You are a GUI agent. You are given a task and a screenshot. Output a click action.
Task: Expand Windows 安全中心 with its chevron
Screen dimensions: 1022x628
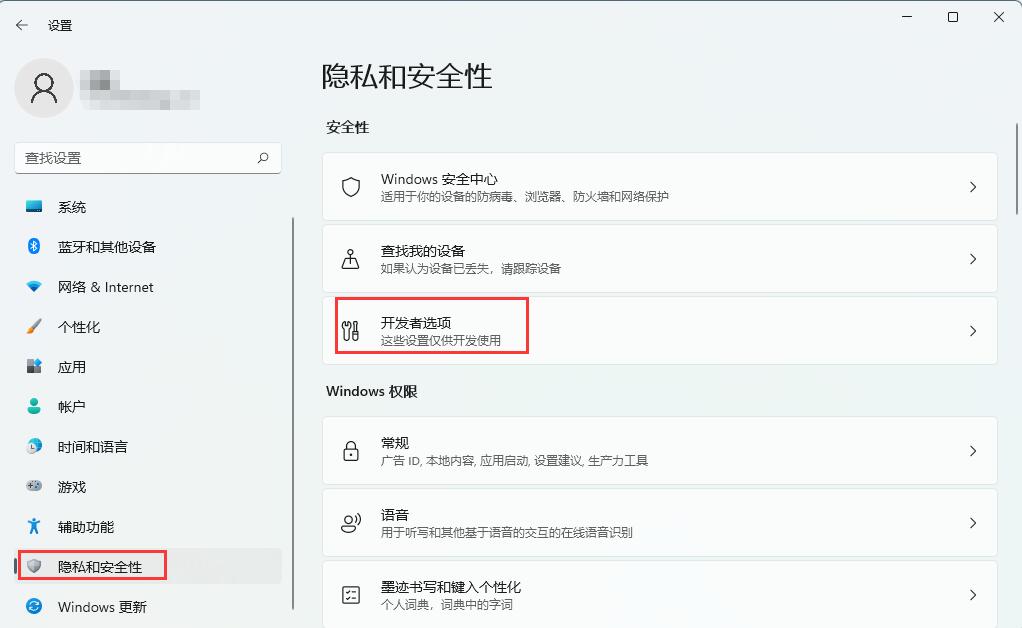[972, 187]
